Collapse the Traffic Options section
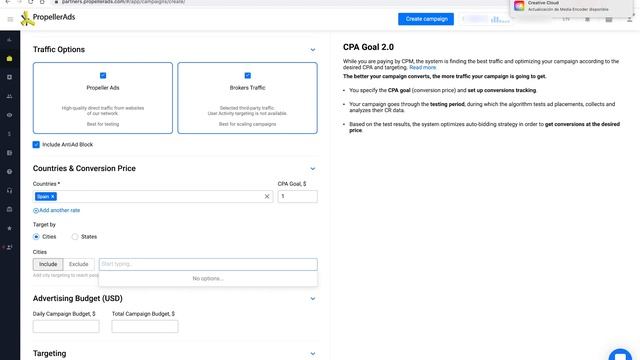The image size is (640, 360). click(313, 50)
